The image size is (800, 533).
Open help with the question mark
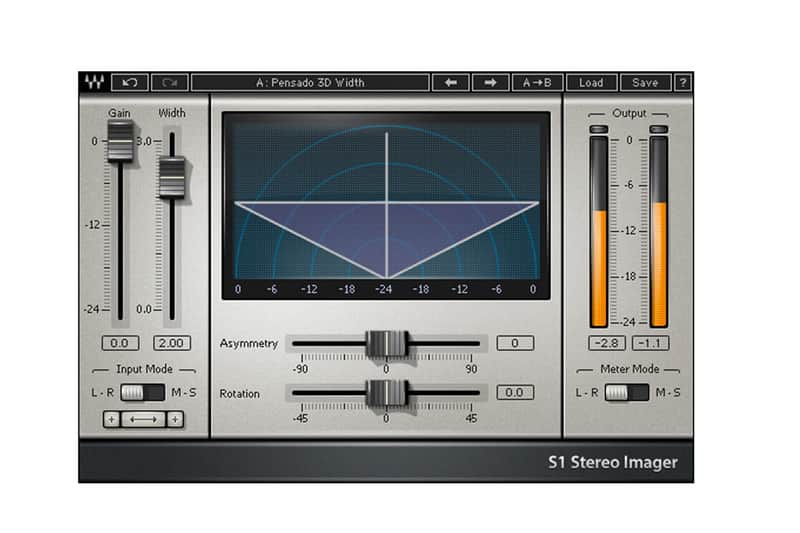683,83
